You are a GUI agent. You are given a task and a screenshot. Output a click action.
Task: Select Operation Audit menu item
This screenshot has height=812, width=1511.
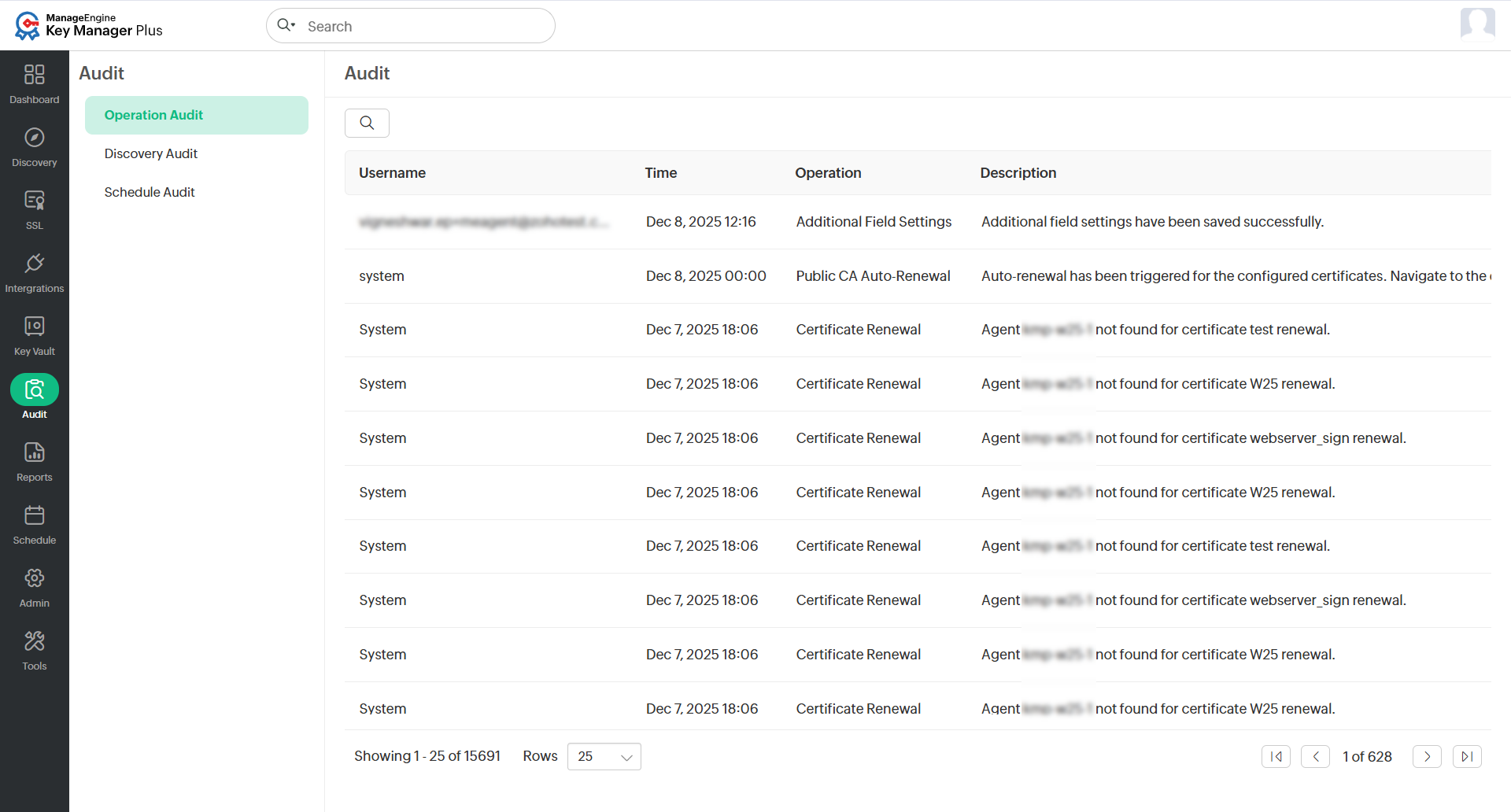[x=197, y=115]
